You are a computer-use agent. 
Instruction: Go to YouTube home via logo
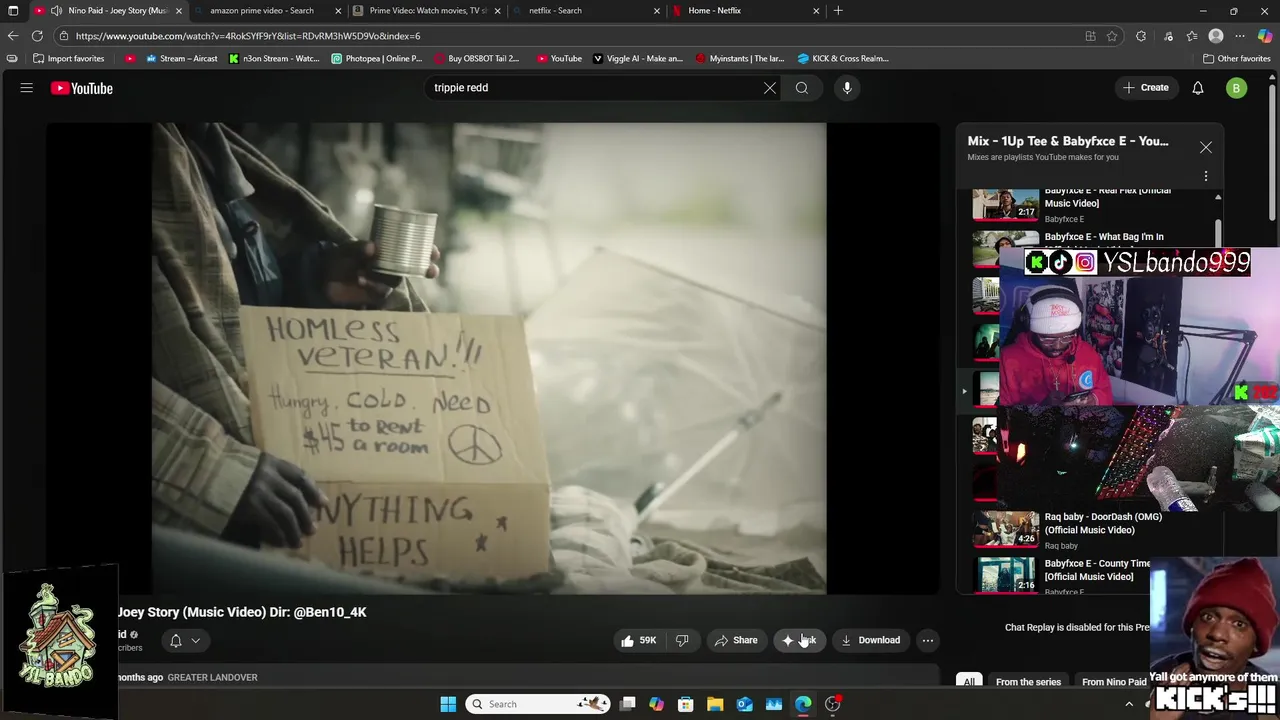coord(82,88)
